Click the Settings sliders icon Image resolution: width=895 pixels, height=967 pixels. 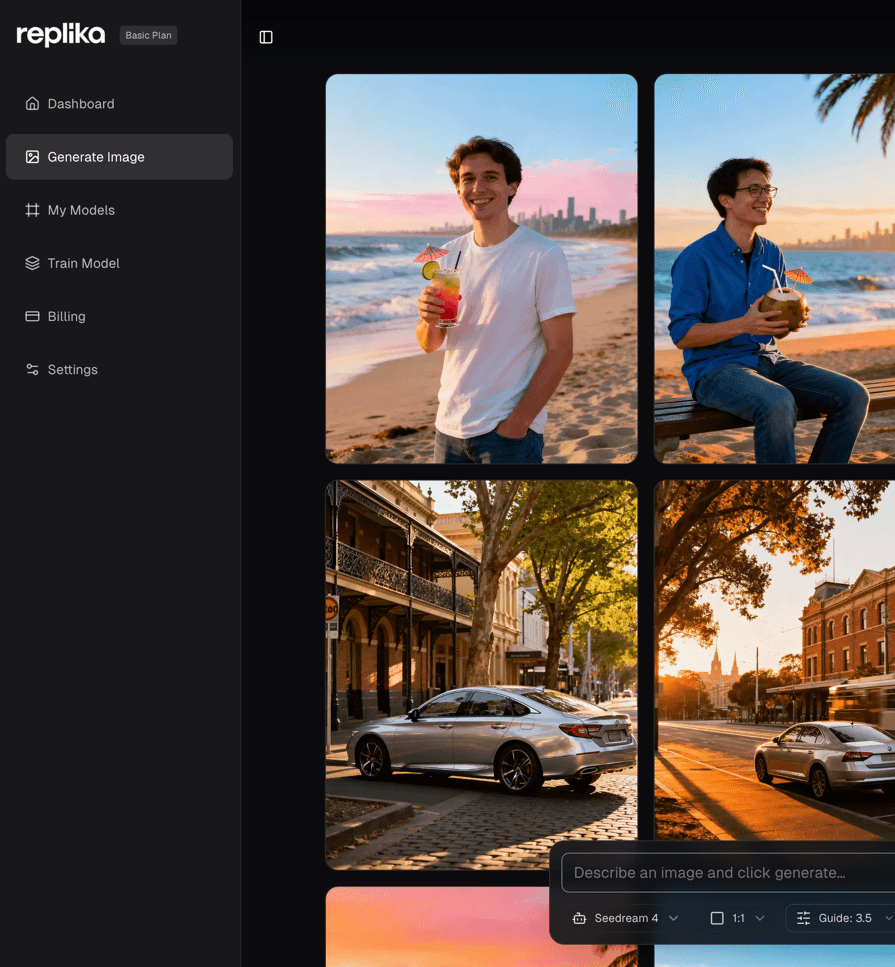(31, 369)
